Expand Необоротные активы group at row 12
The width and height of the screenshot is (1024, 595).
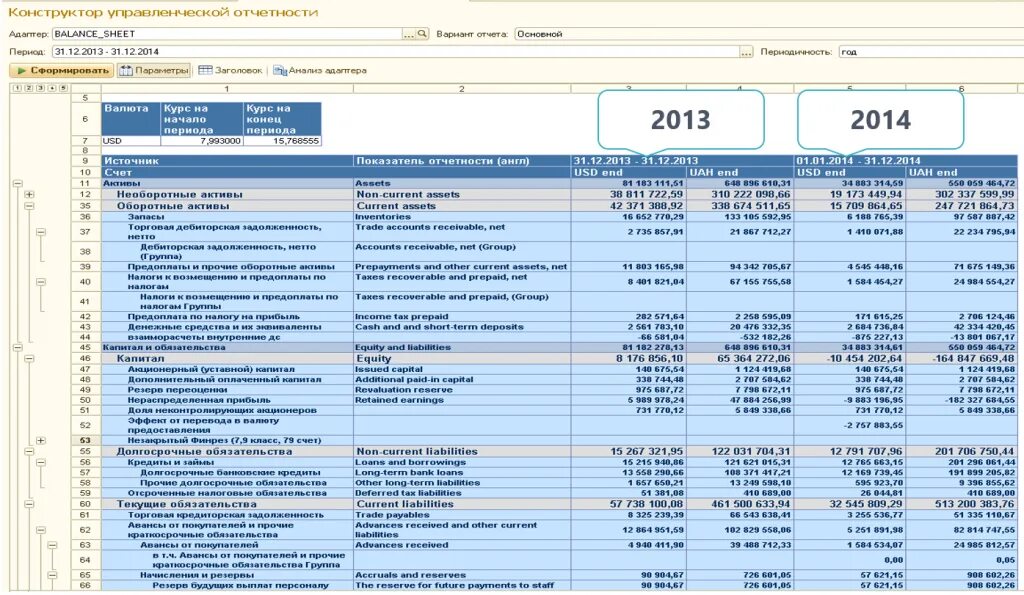pyautogui.click(x=29, y=195)
